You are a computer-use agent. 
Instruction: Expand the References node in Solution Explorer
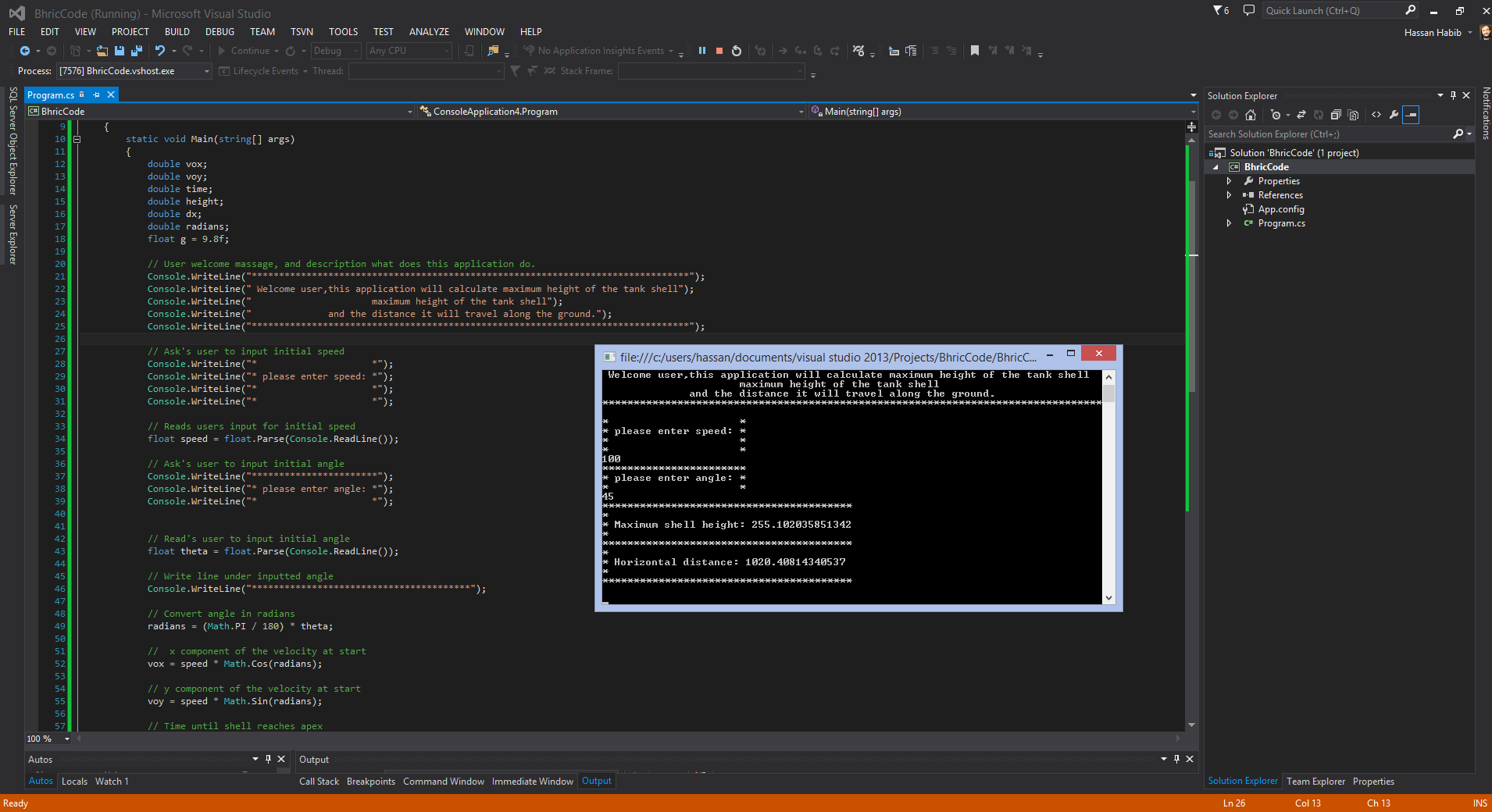(x=1229, y=195)
